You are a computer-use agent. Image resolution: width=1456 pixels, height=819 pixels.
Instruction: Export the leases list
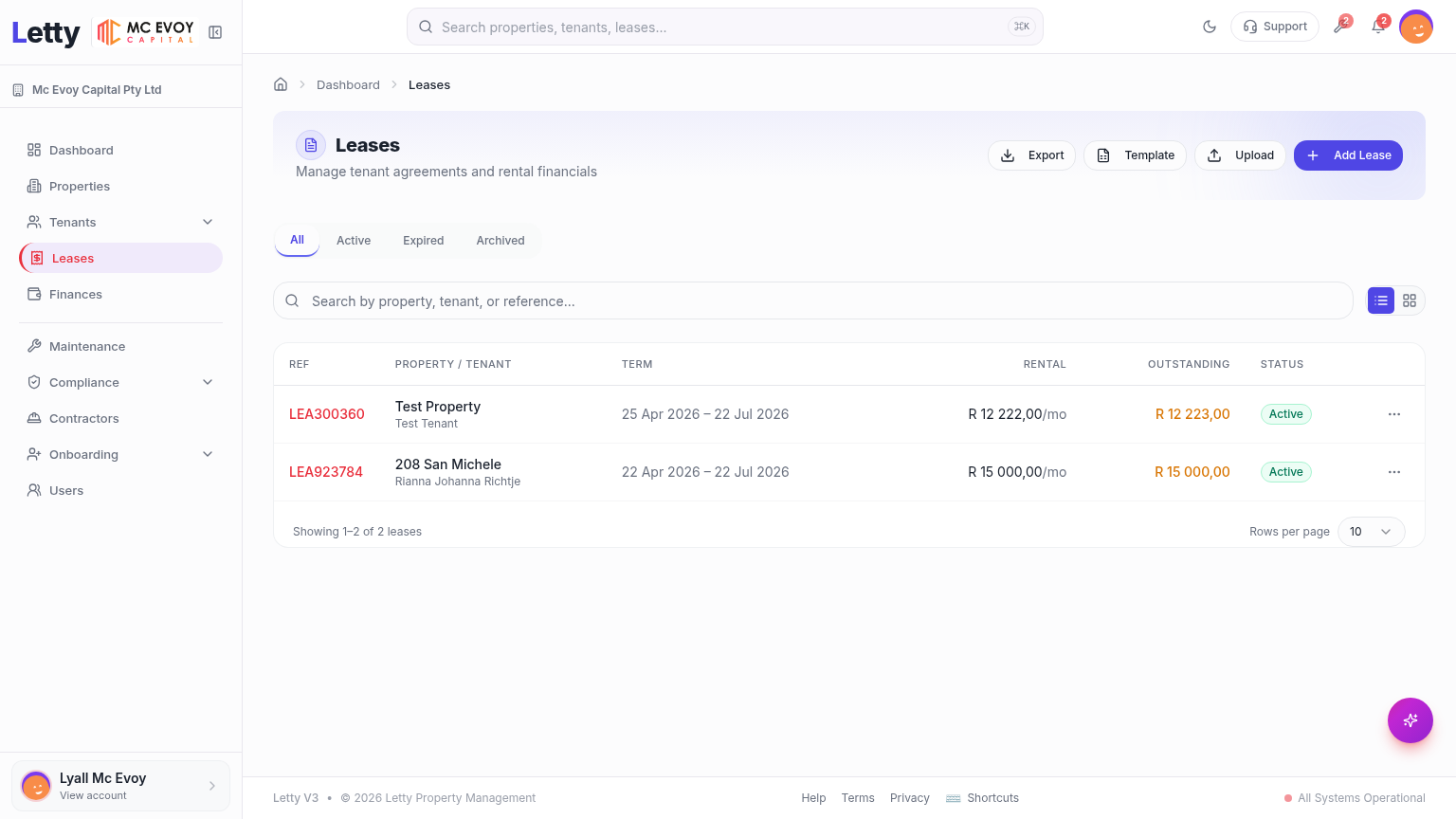pos(1031,155)
